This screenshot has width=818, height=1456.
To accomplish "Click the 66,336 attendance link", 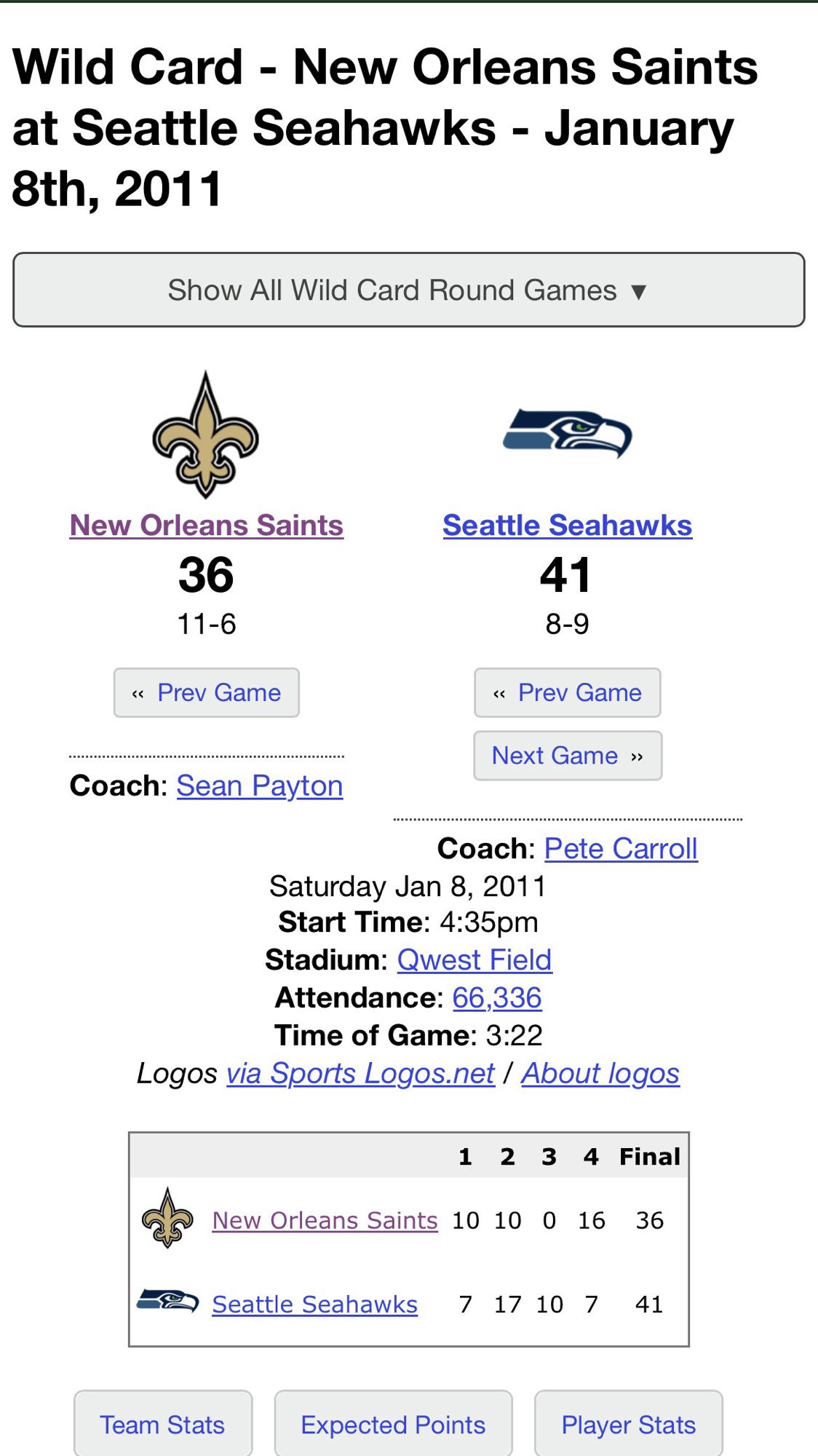I will click(497, 998).
